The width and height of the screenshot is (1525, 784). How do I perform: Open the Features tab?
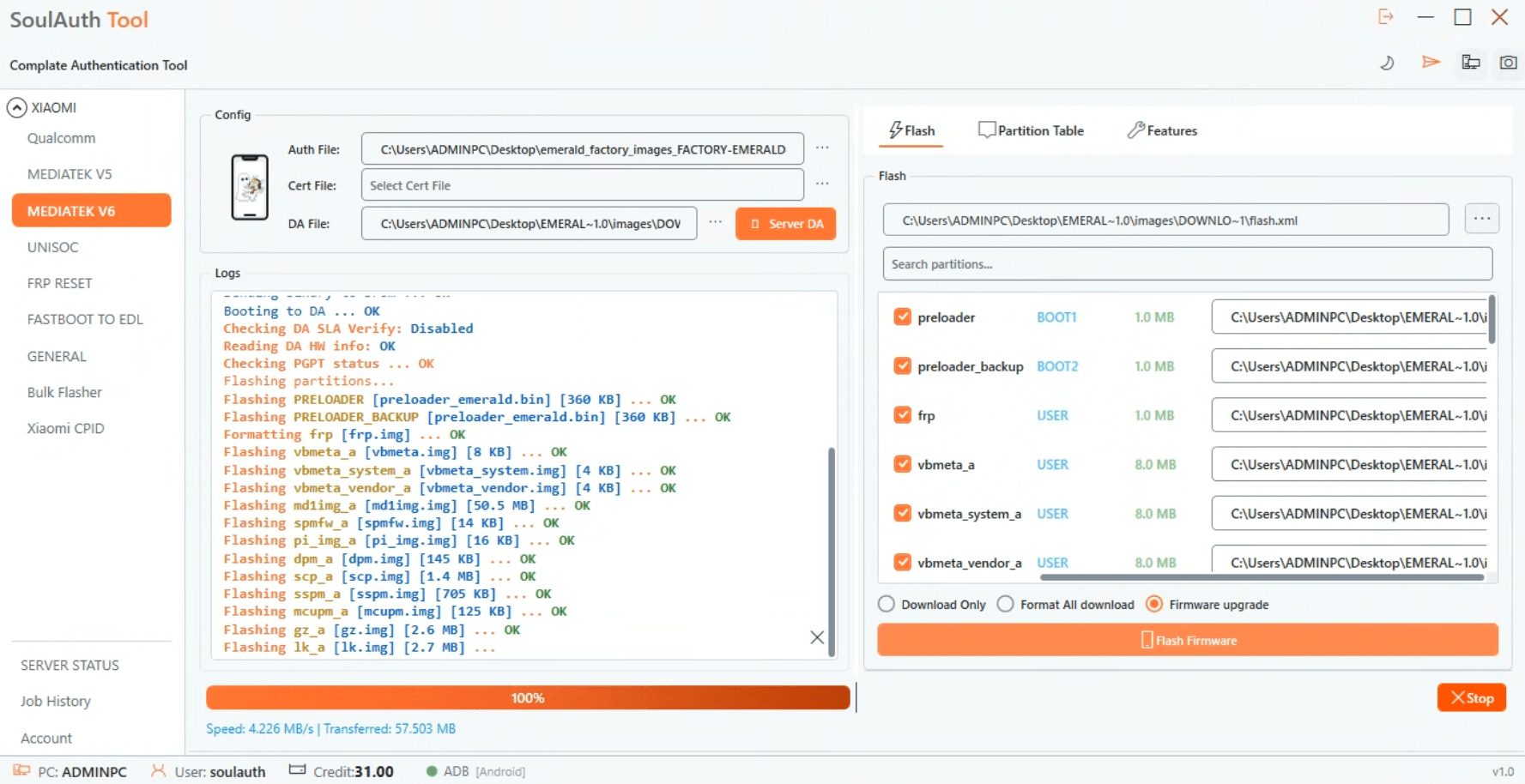click(x=1162, y=130)
